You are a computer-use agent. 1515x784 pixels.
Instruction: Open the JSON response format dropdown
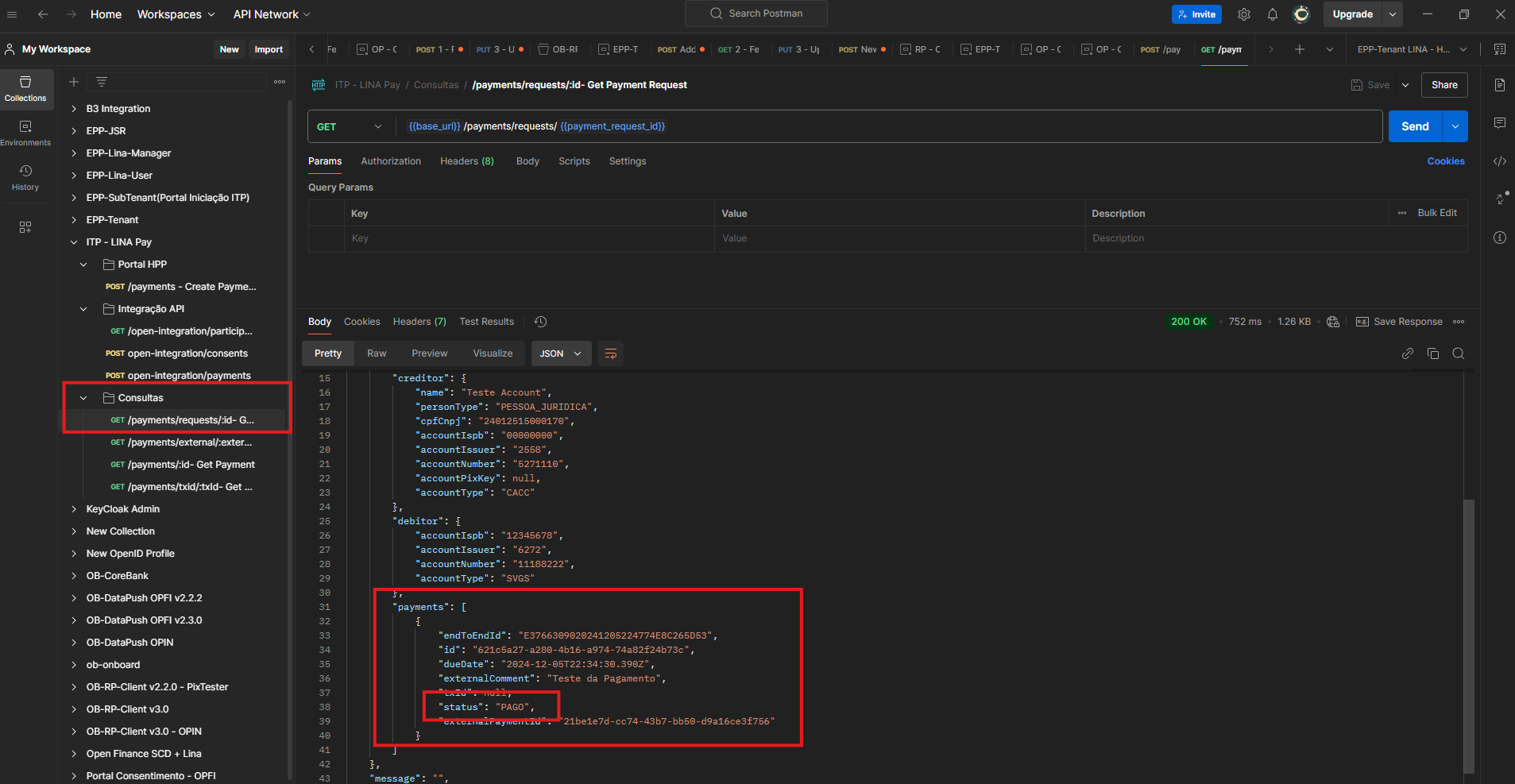point(561,353)
